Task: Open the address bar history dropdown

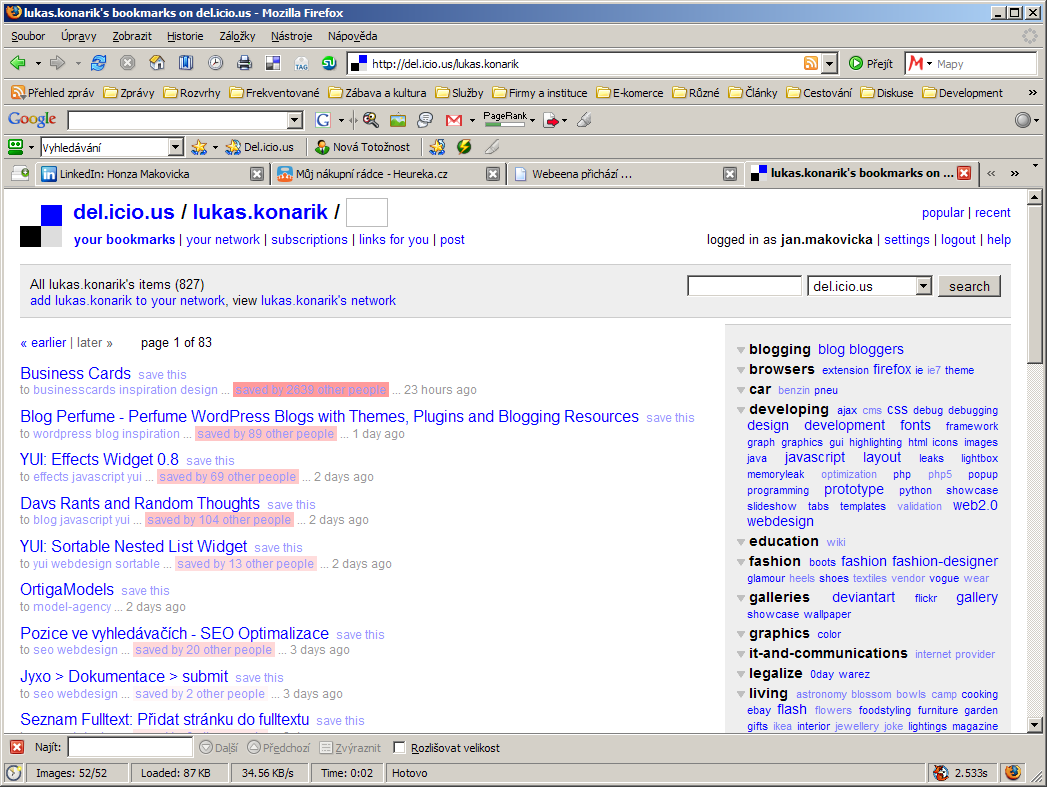Action: [x=829, y=63]
